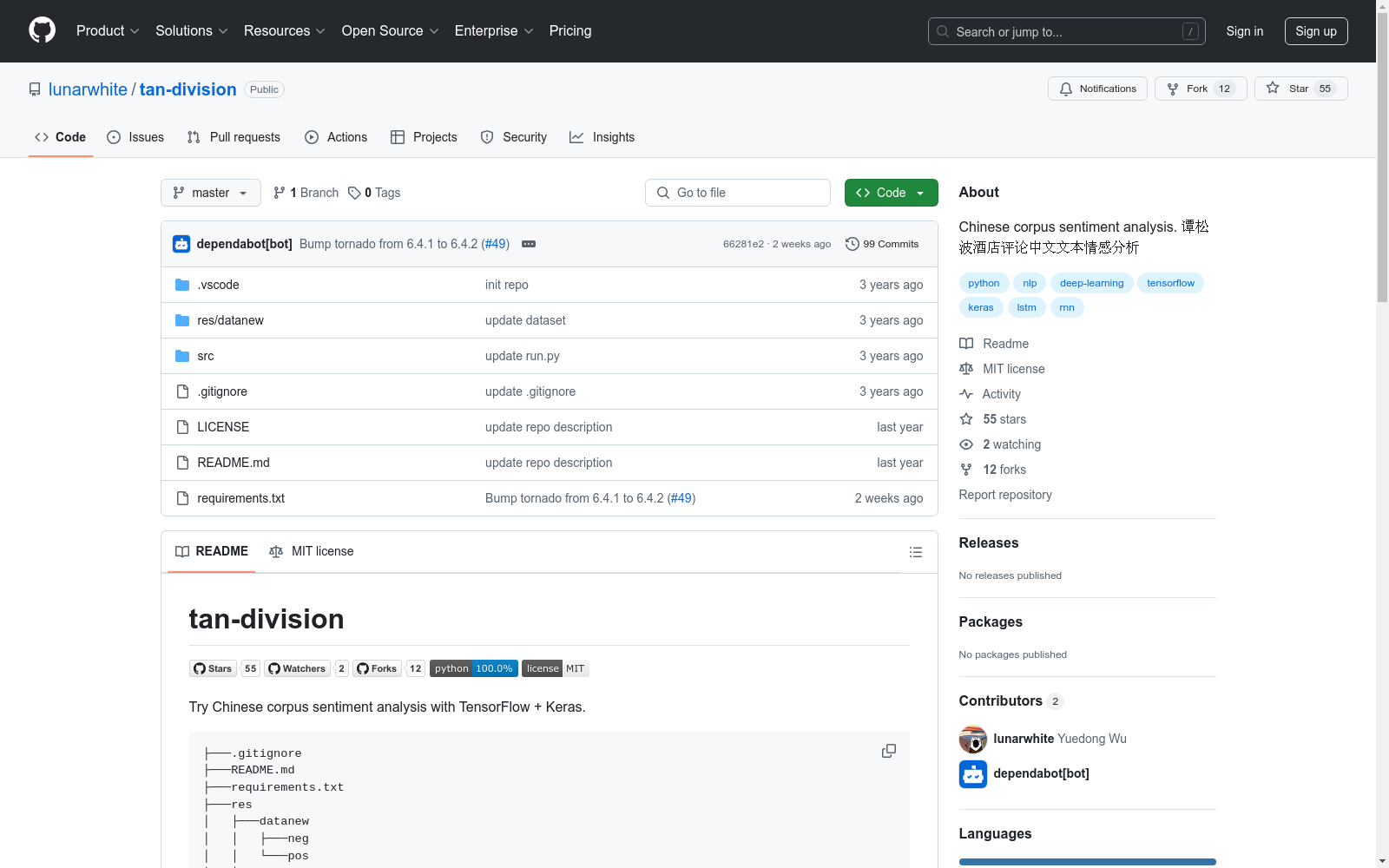Click dependabot[bot] contributor avatar

click(x=973, y=773)
